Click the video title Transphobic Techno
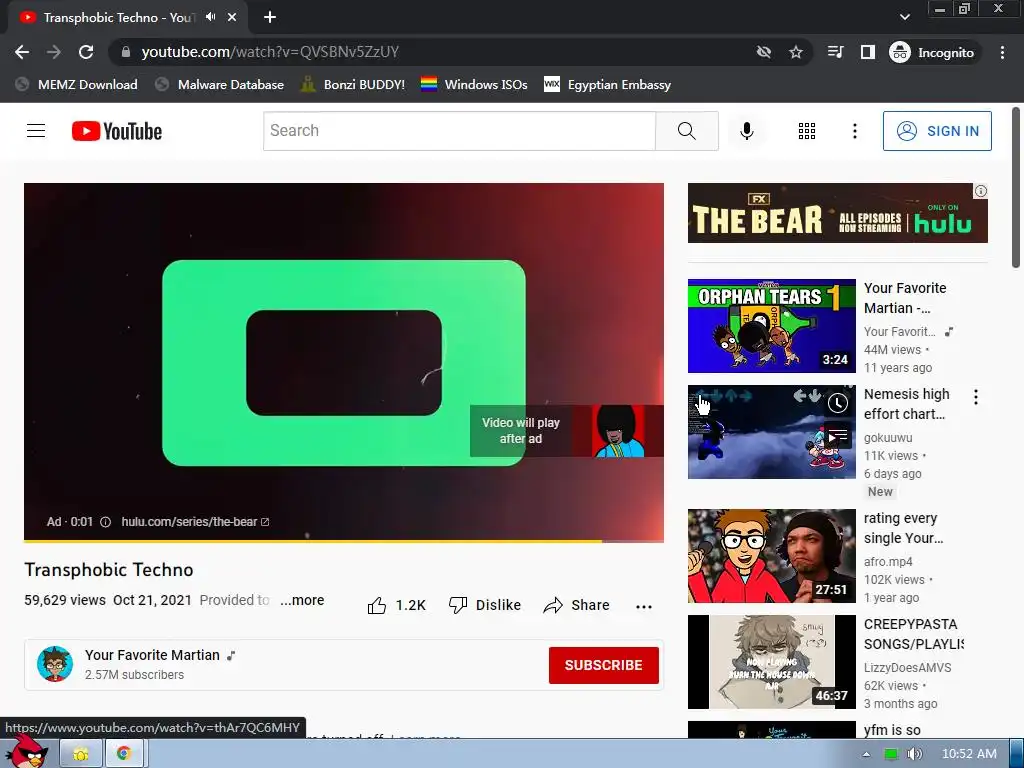Image resolution: width=1024 pixels, height=768 pixels. [x=109, y=569]
